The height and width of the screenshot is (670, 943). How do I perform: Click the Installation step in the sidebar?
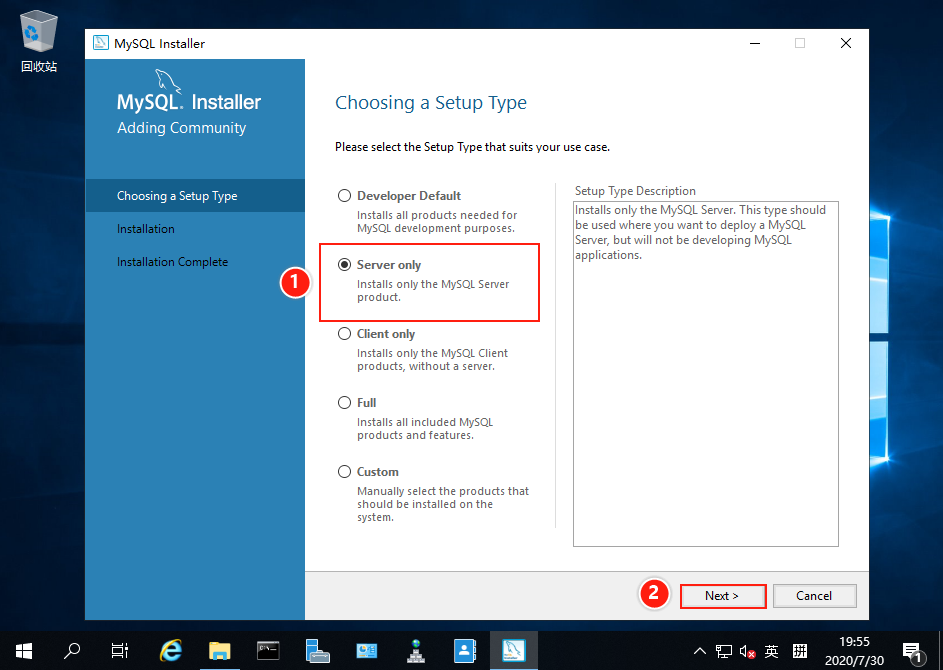tap(145, 228)
